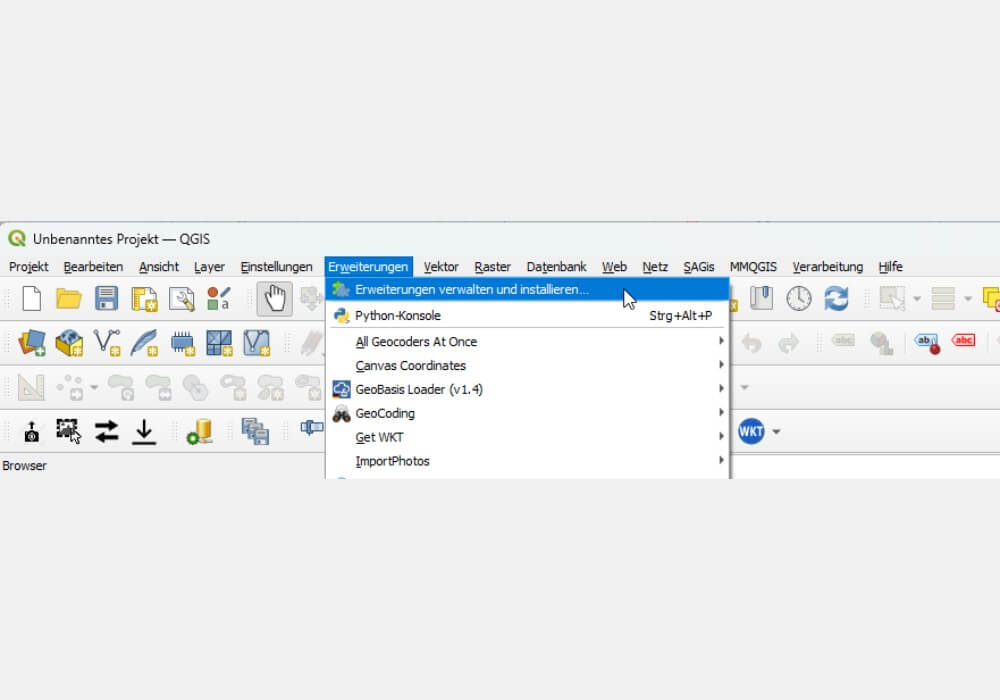Viewport: 1000px width, 700px height.
Task: Open the Bearbeiten menu
Action: click(93, 266)
